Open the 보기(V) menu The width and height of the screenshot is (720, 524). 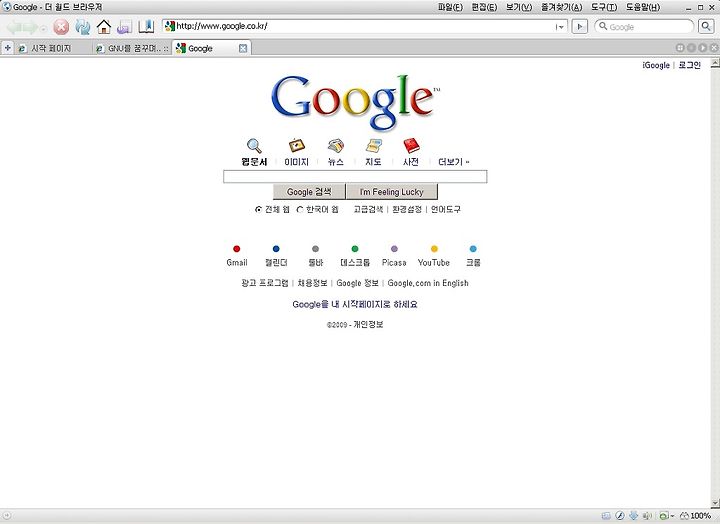pos(519,7)
